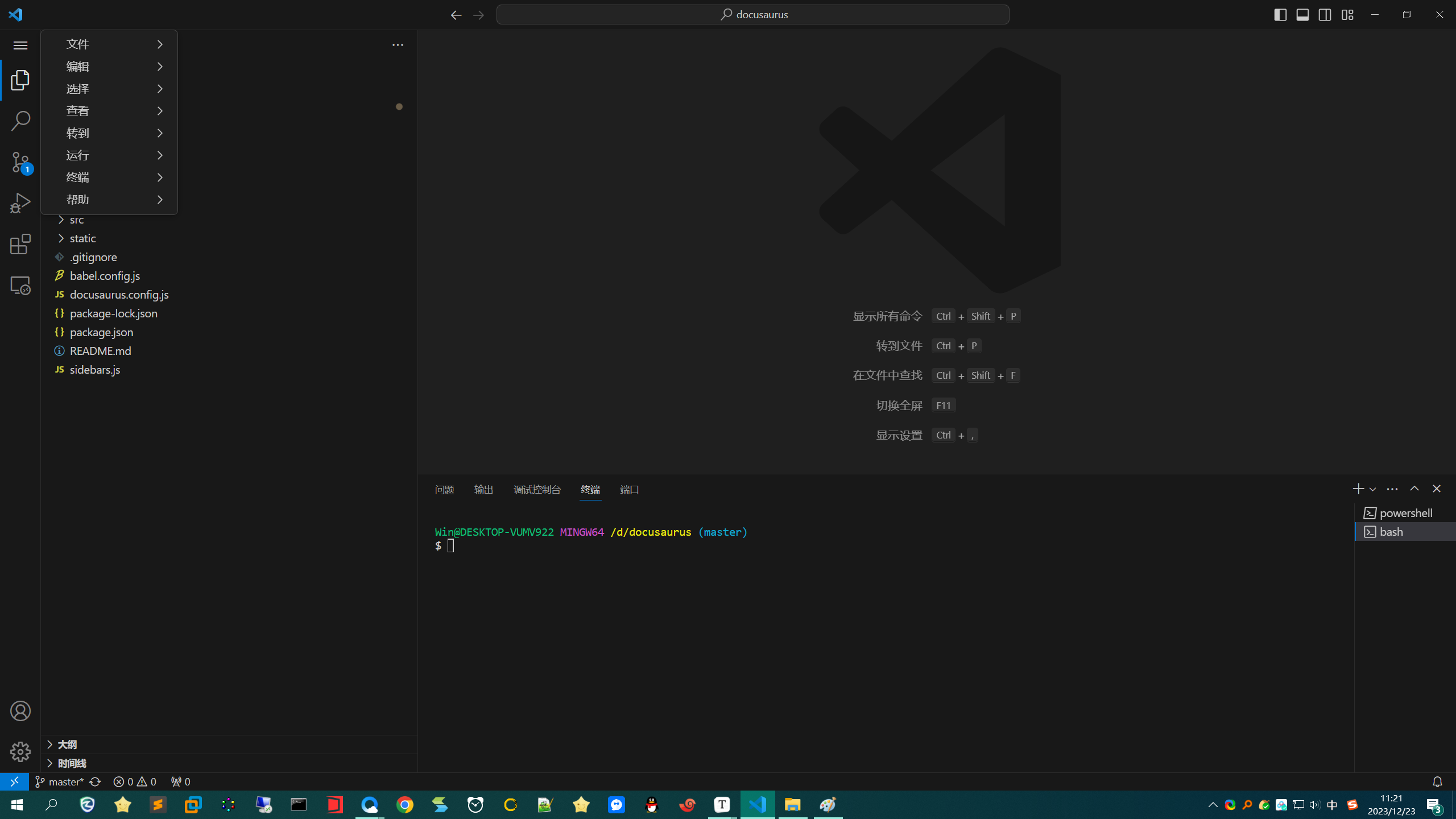Open Chrome from the Windows taskbar

tap(405, 804)
